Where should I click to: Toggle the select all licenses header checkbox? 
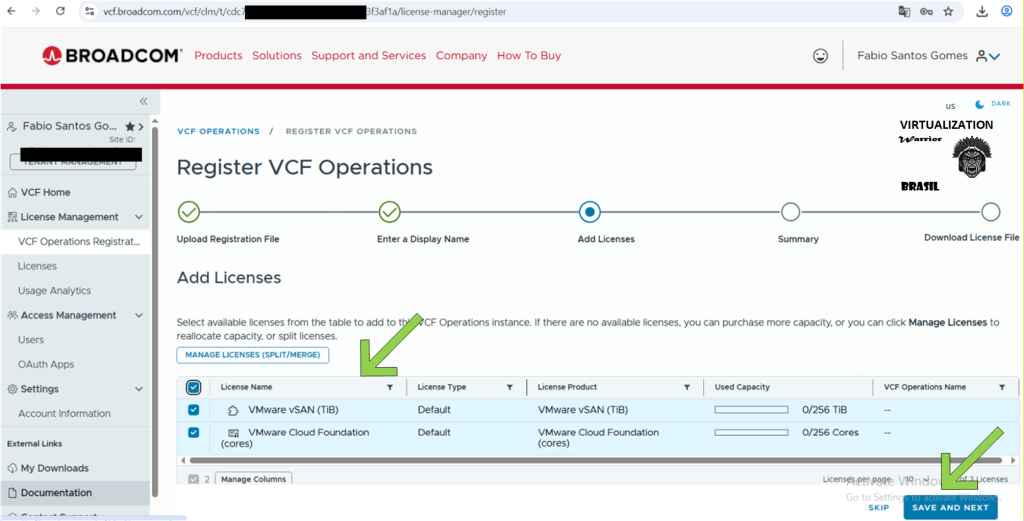(x=194, y=387)
